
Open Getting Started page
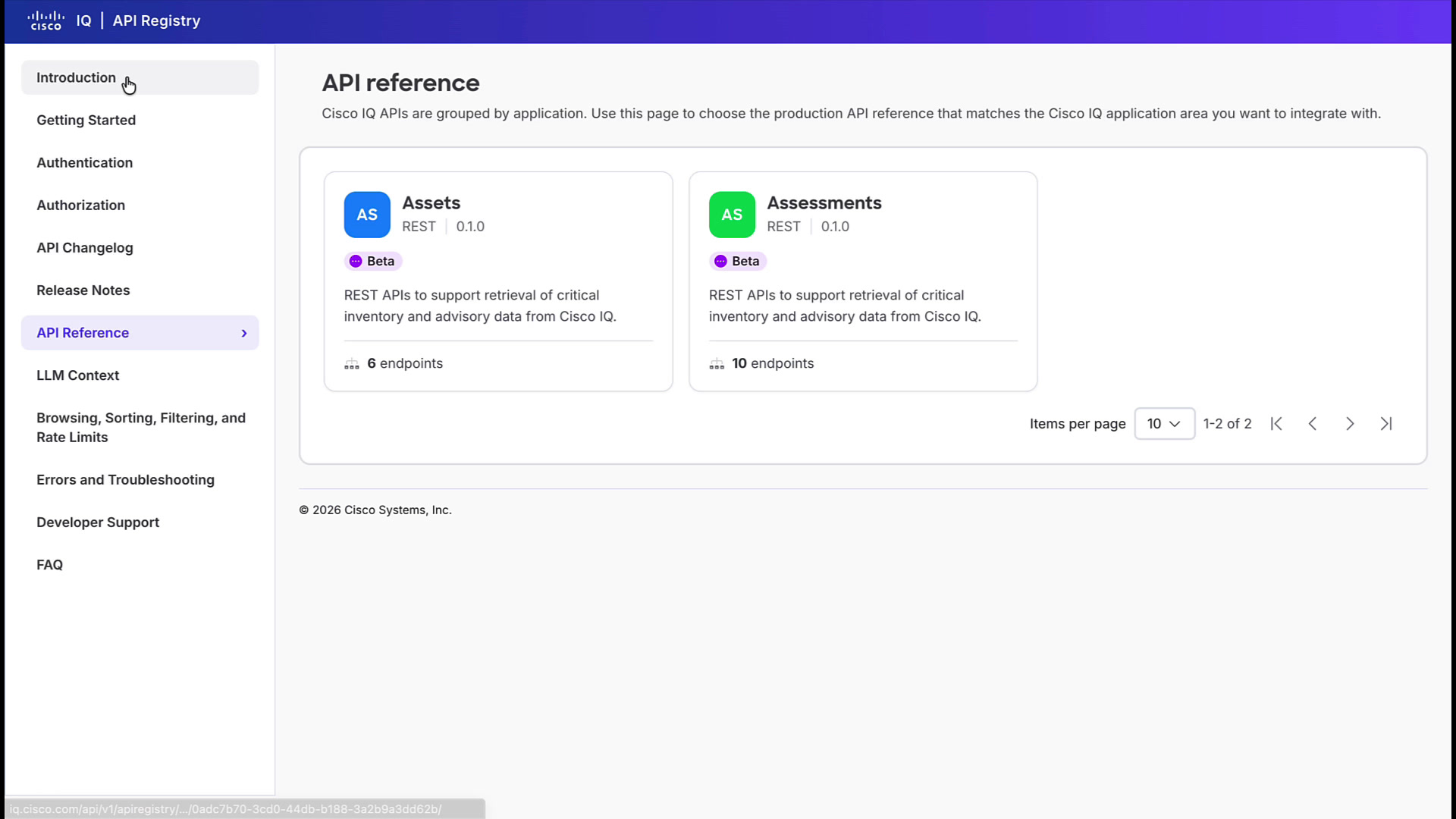tap(86, 120)
